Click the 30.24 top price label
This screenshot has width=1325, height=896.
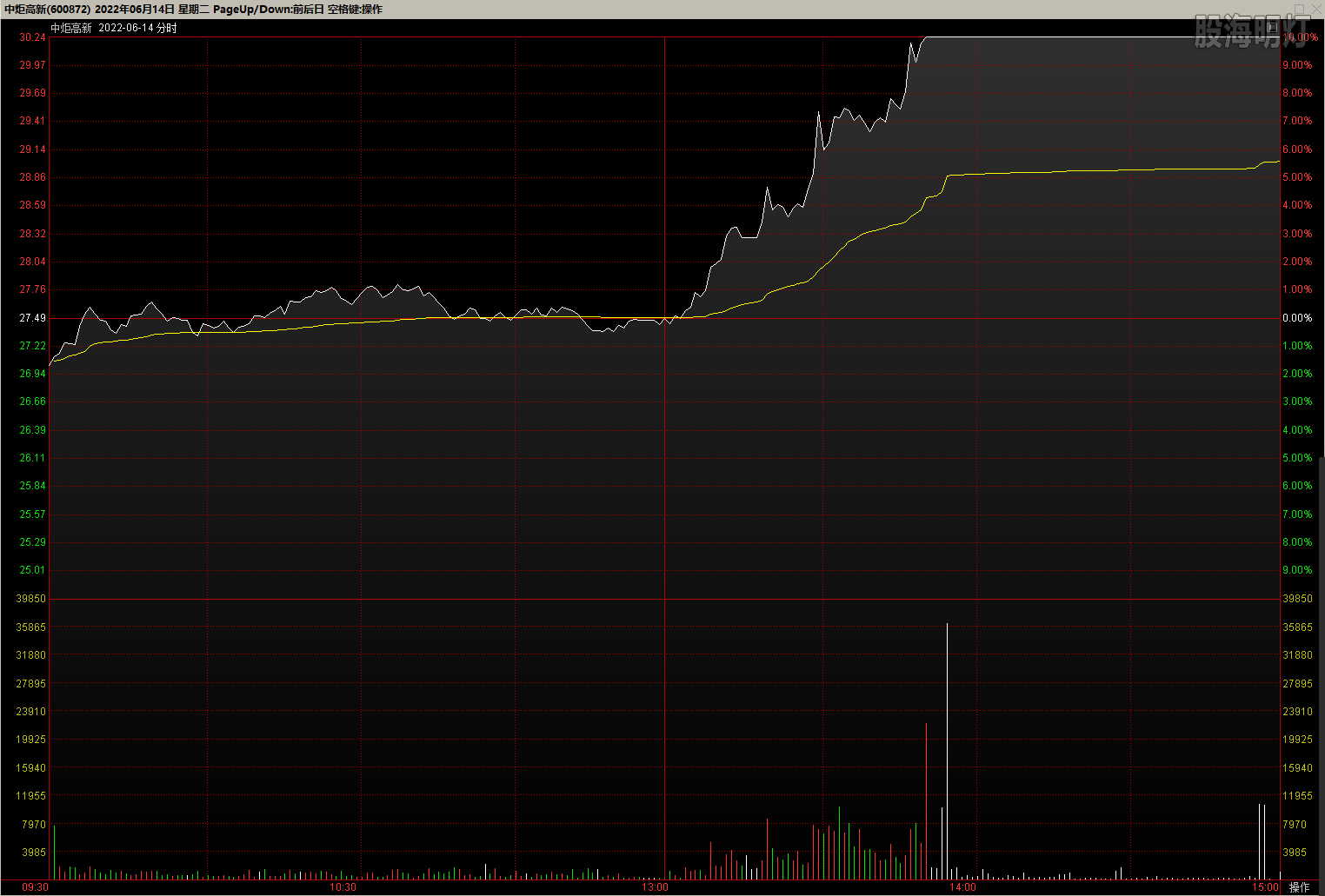click(33, 37)
